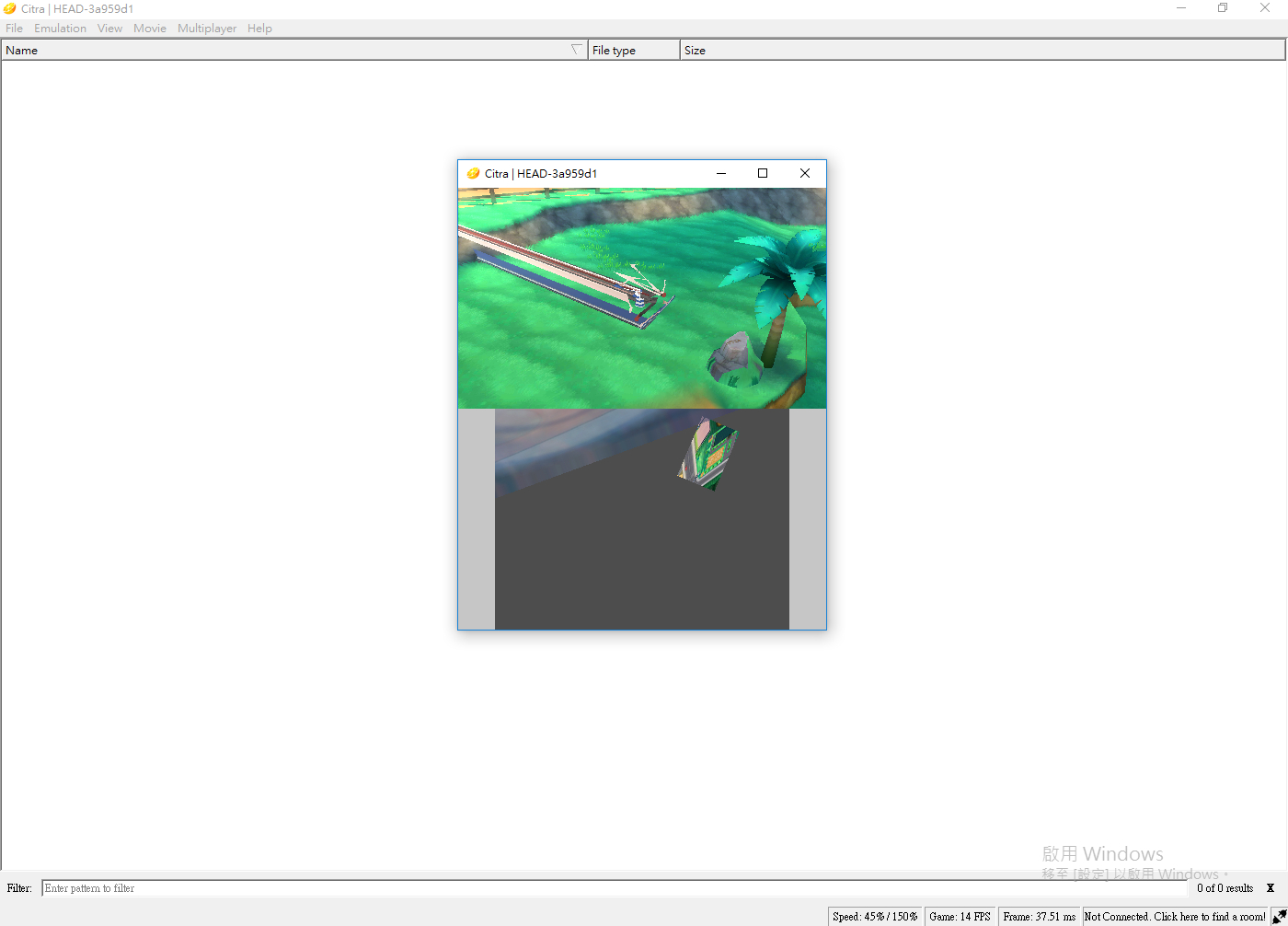Screen dimensions: 1288x926
Task: Close the main Citra window
Action: pos(1265,8)
